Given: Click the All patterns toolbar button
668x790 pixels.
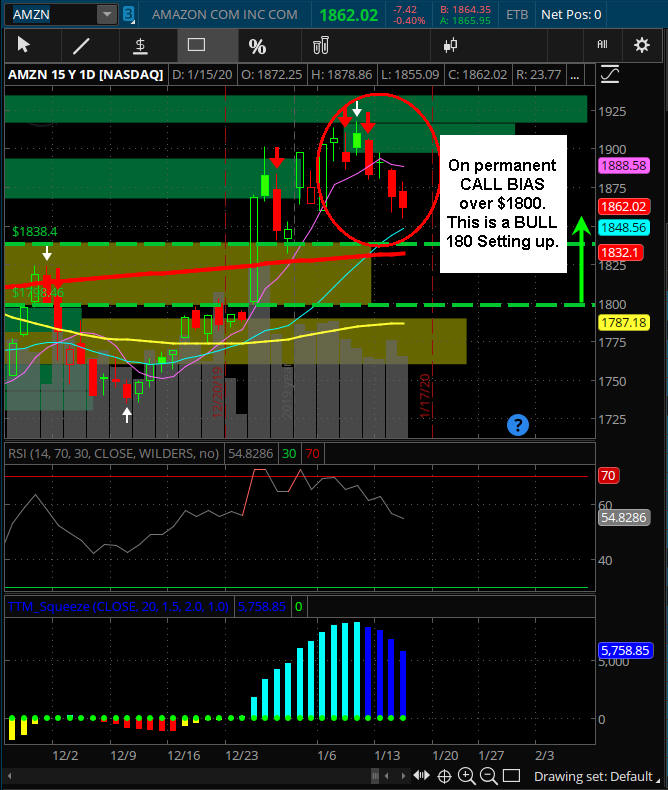Looking at the screenshot, I should click(602, 45).
